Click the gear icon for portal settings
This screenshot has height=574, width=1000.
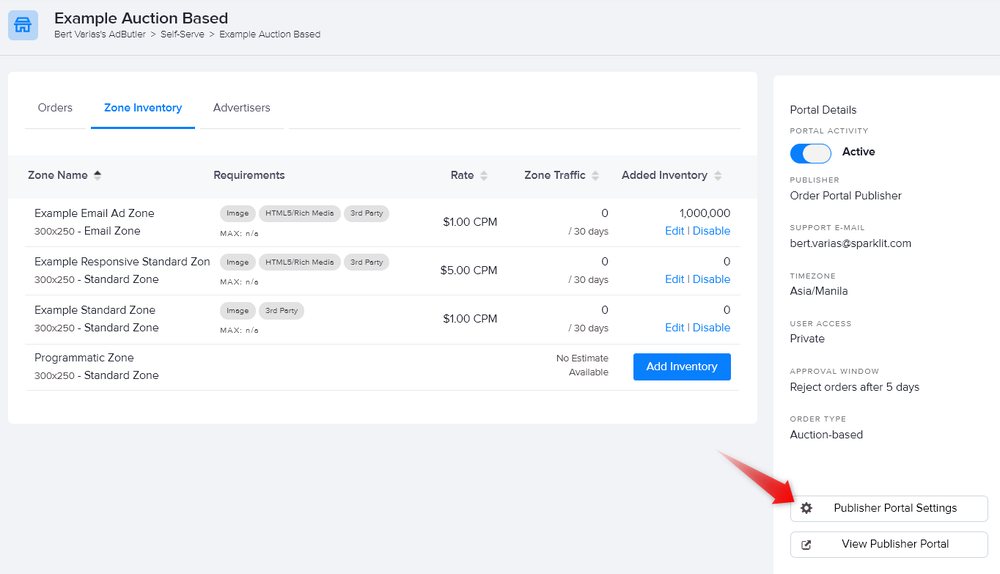tap(808, 508)
